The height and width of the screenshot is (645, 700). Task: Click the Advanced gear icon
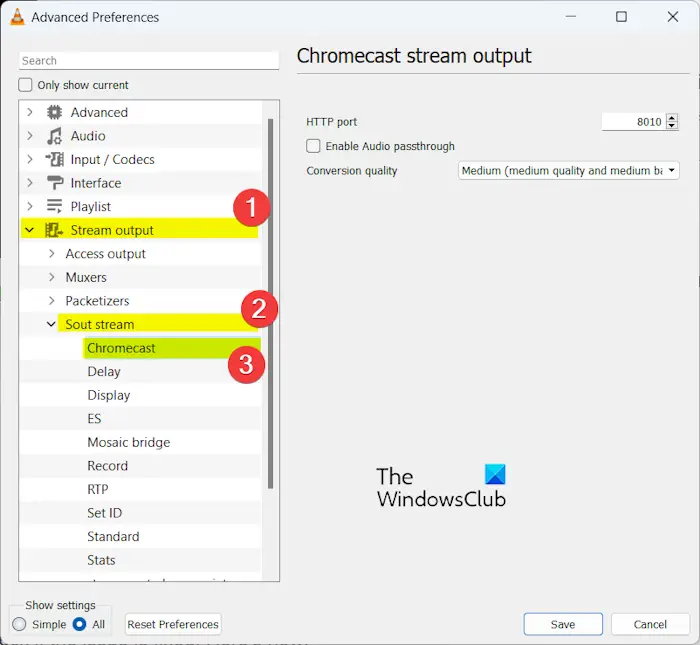coord(54,112)
